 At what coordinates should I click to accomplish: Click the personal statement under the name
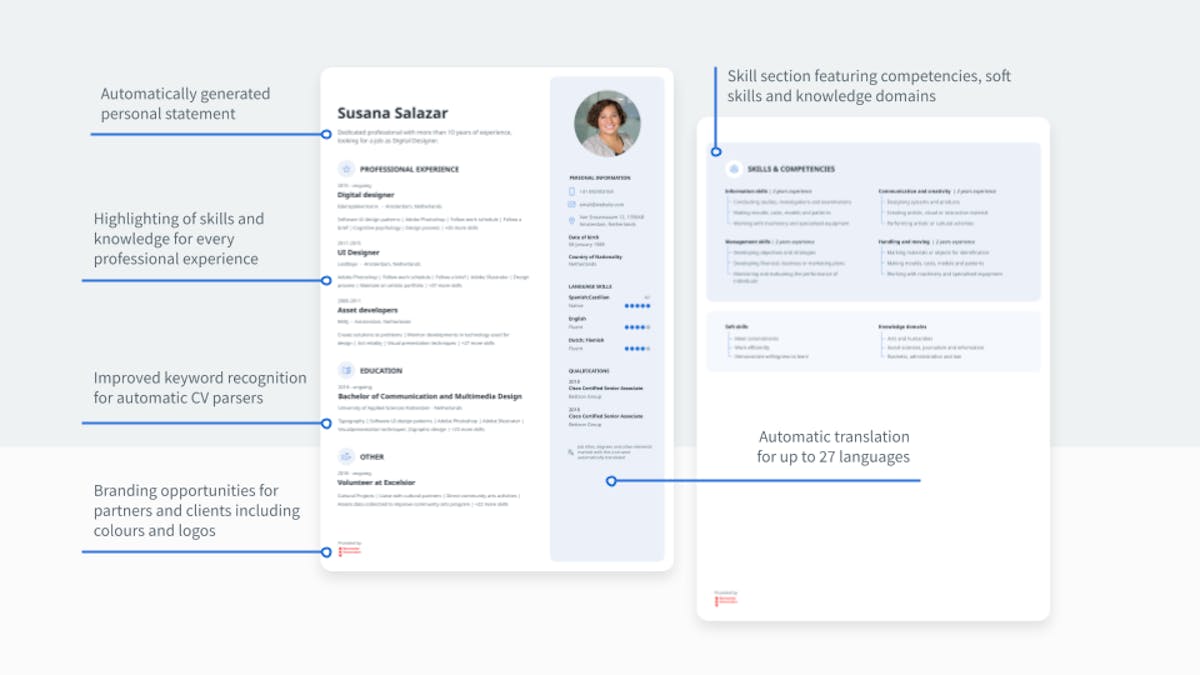coord(425,136)
